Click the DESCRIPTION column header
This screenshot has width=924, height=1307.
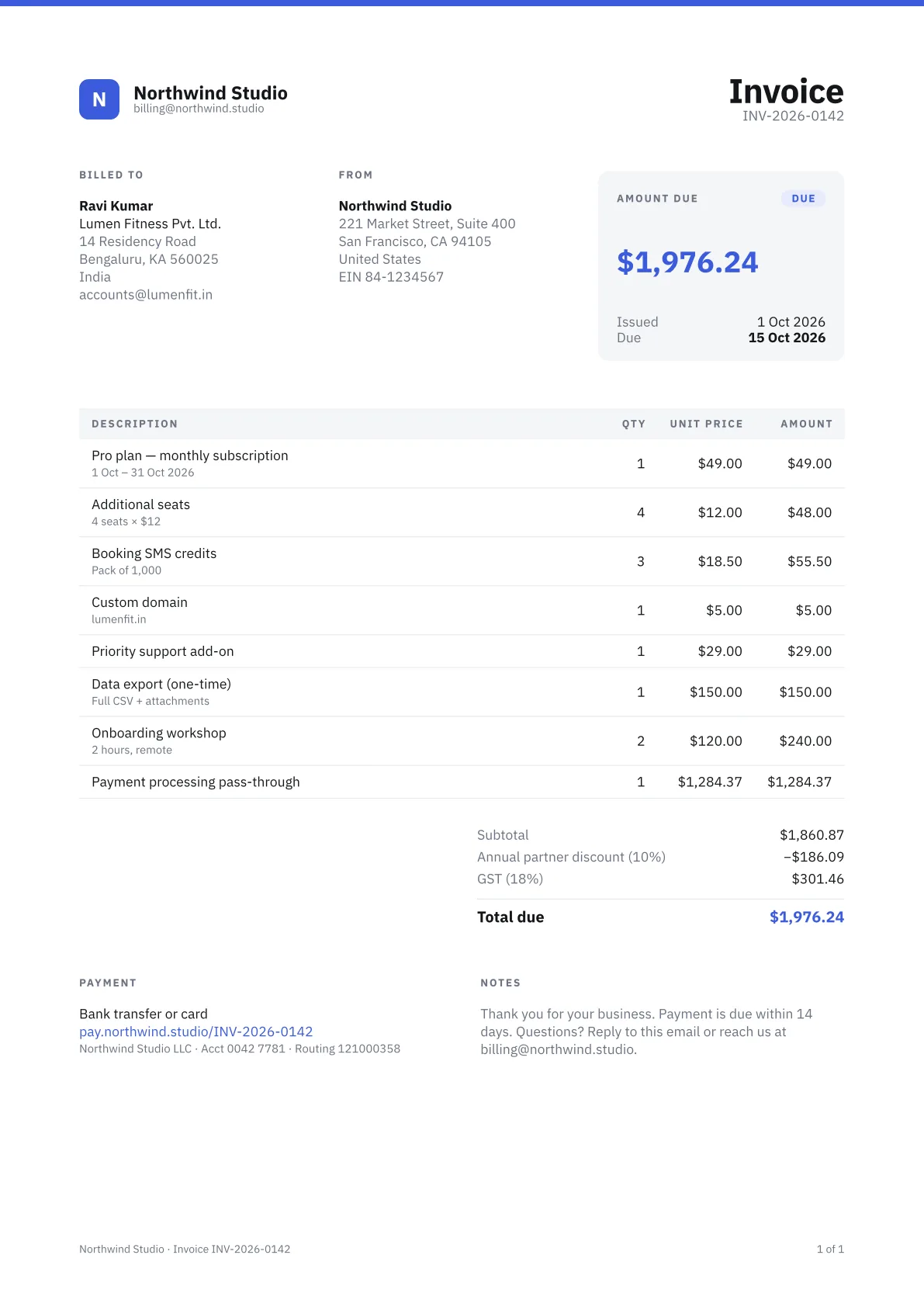click(x=135, y=424)
